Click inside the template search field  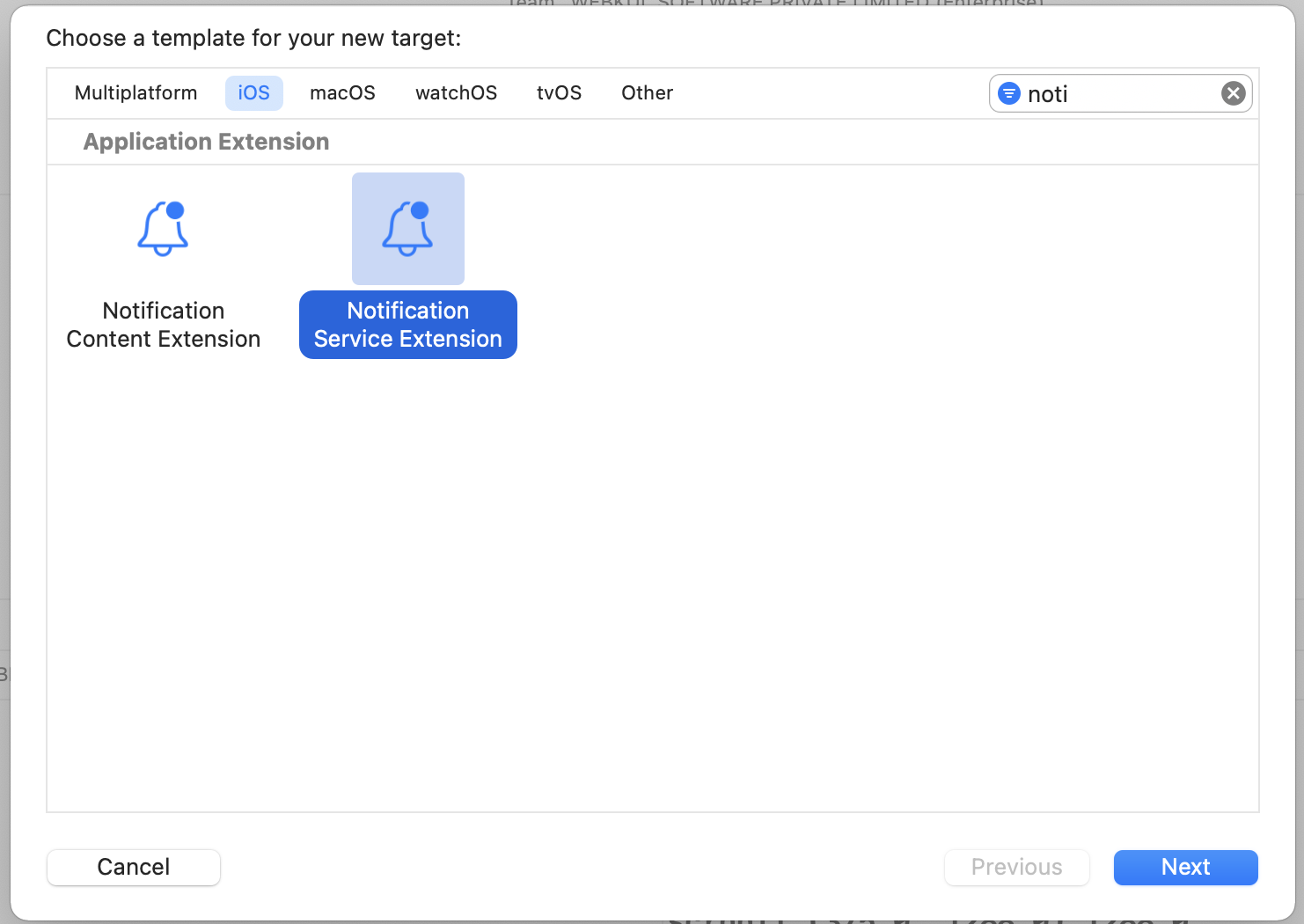(x=1117, y=93)
